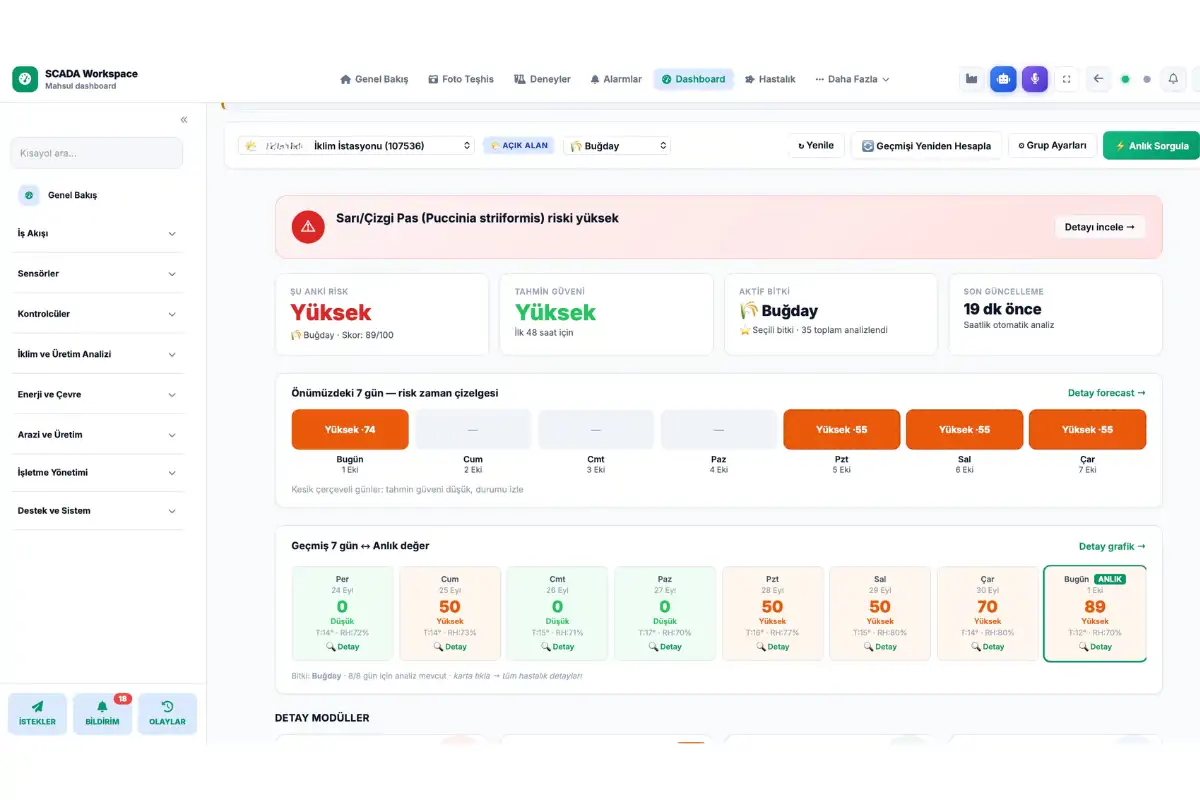The width and height of the screenshot is (1200, 800).
Task: Open Detay for Çar 30 Eyl card
Action: point(987,647)
